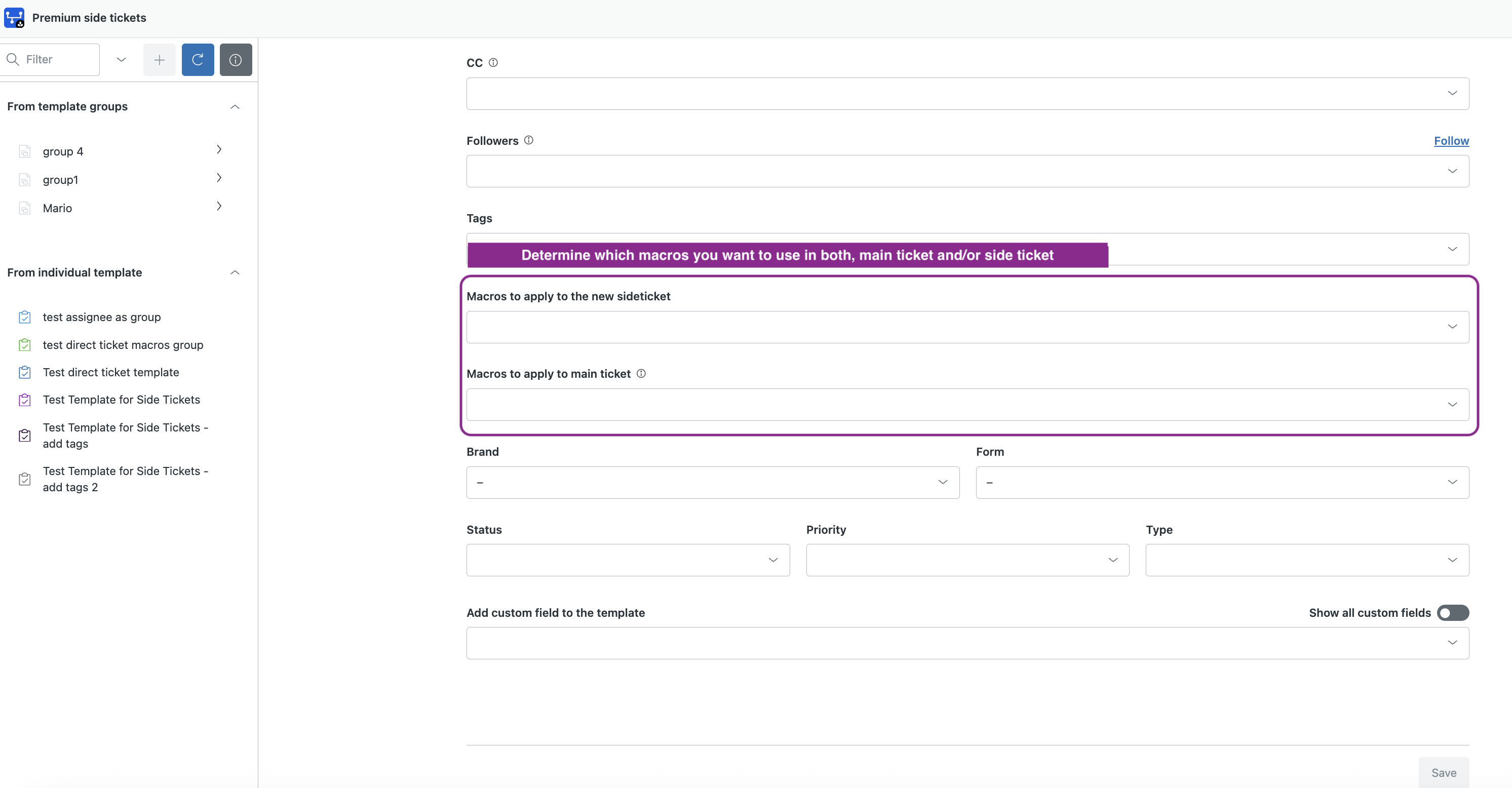Open template test direct ticket macros group

(x=123, y=344)
